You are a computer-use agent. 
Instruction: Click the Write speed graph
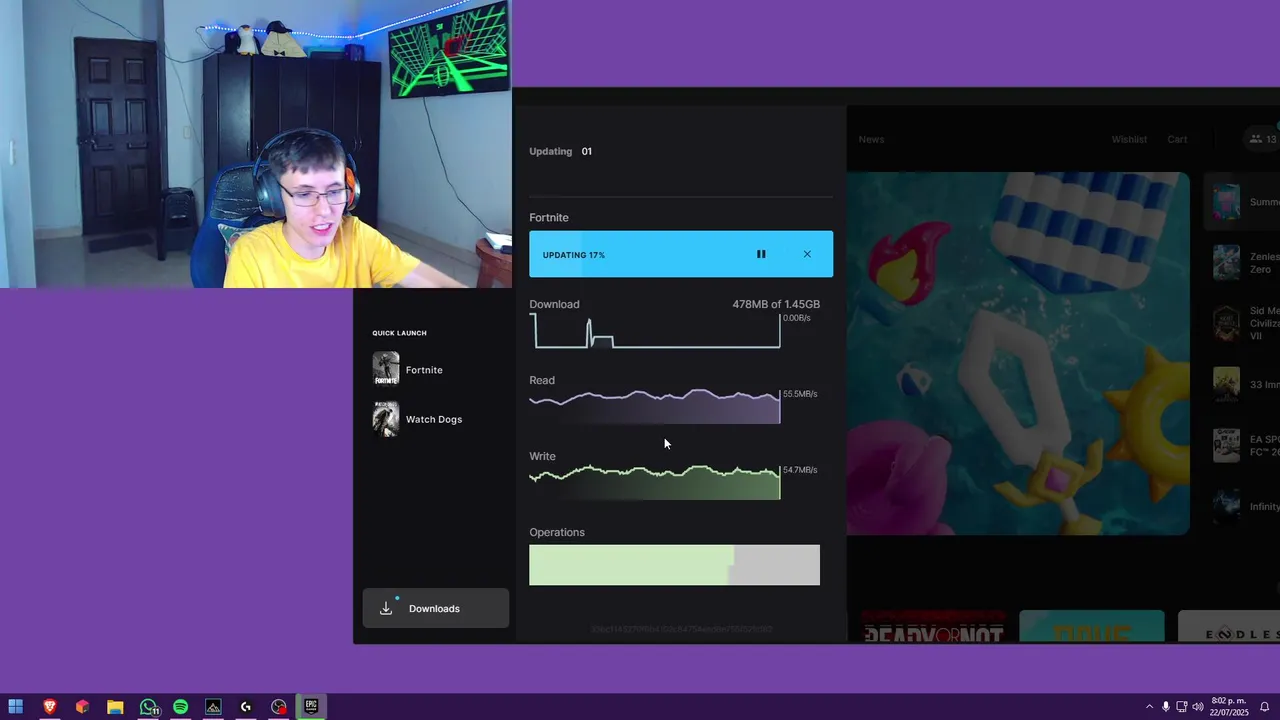[655, 482]
